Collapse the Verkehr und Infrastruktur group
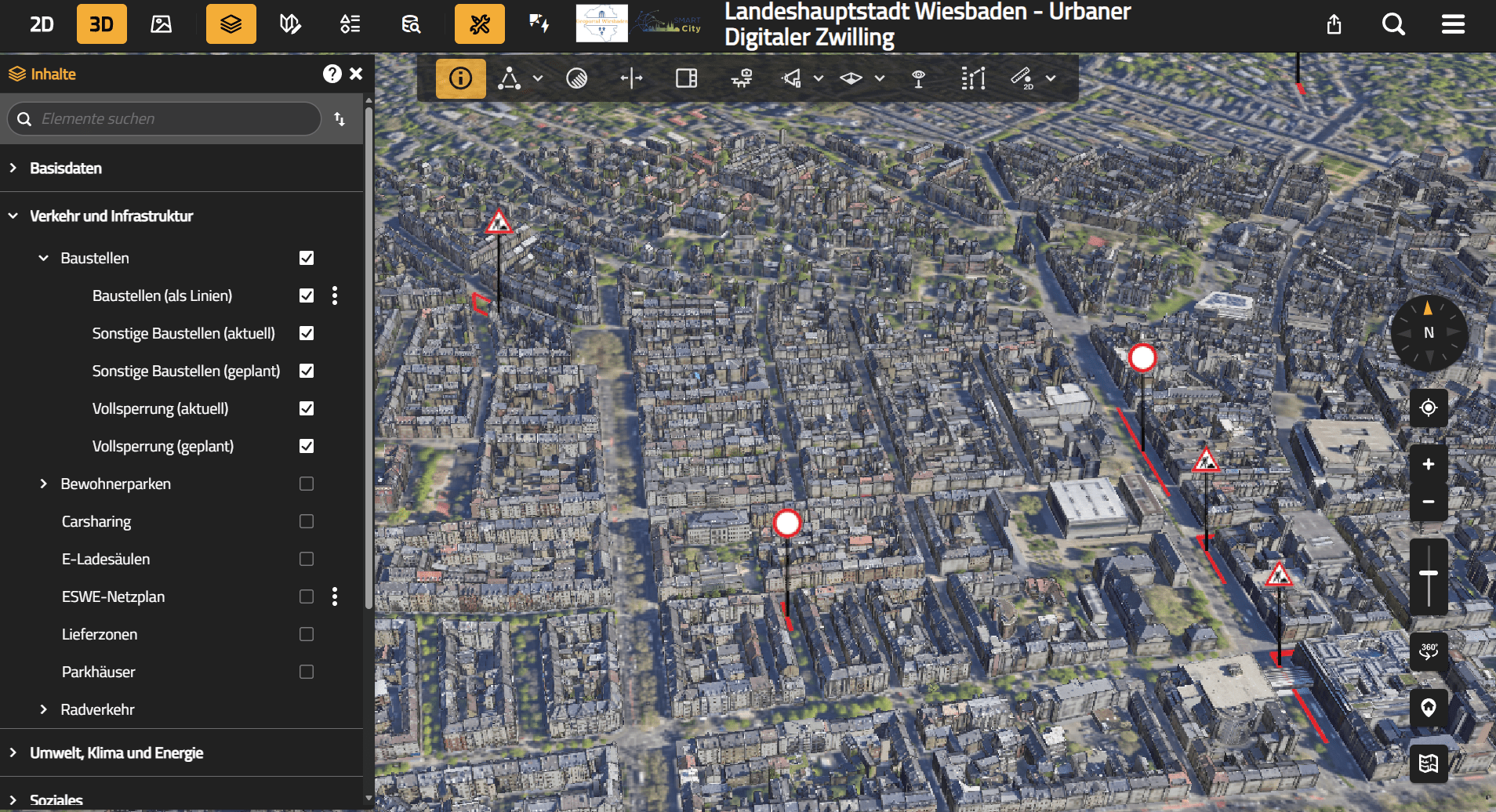This screenshot has width=1496, height=812. coord(13,216)
